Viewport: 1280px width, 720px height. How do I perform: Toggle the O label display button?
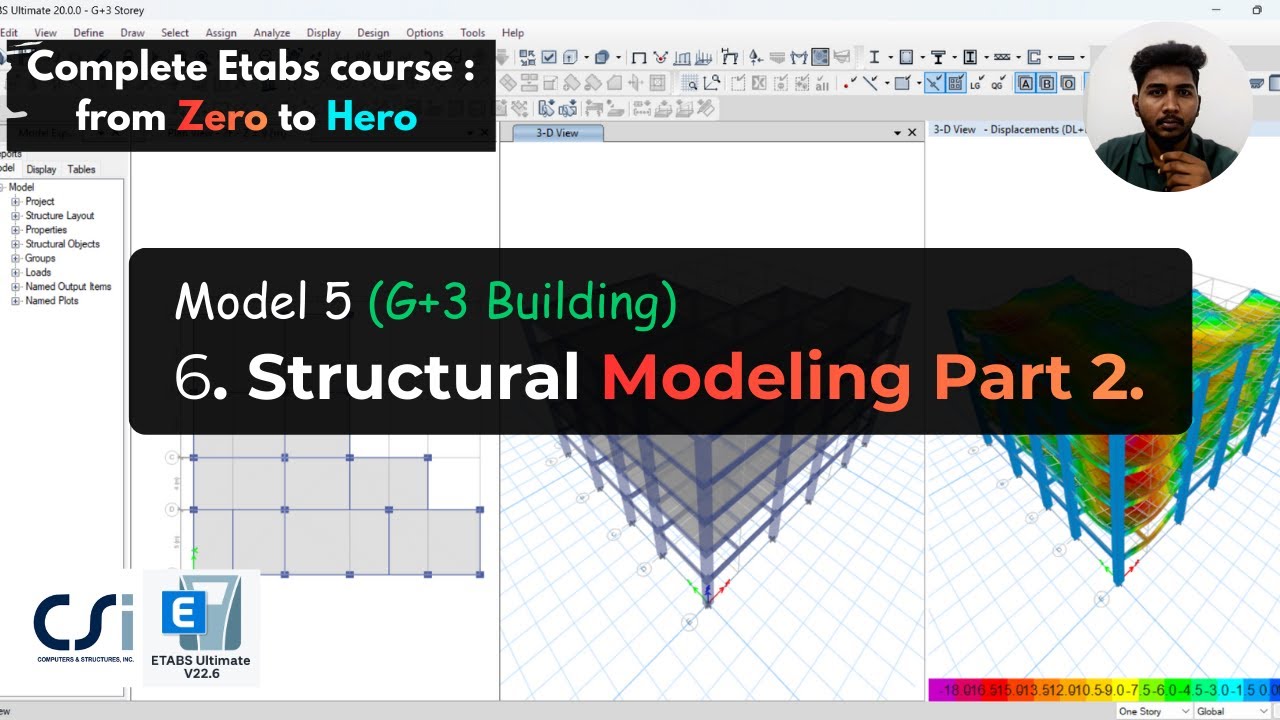[1067, 83]
